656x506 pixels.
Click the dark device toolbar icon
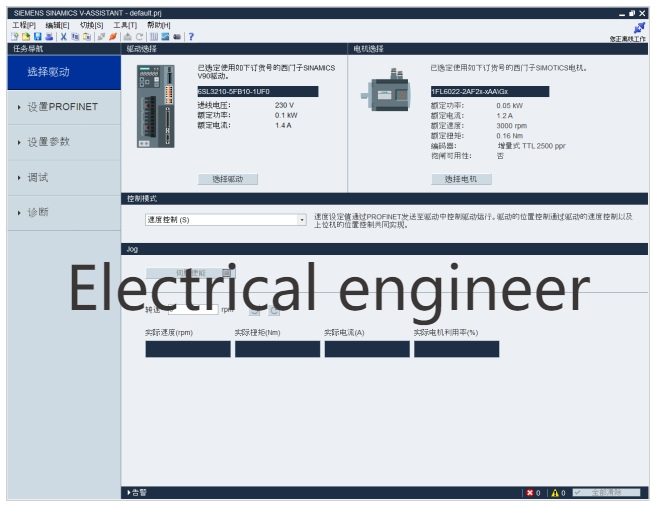tap(177, 37)
